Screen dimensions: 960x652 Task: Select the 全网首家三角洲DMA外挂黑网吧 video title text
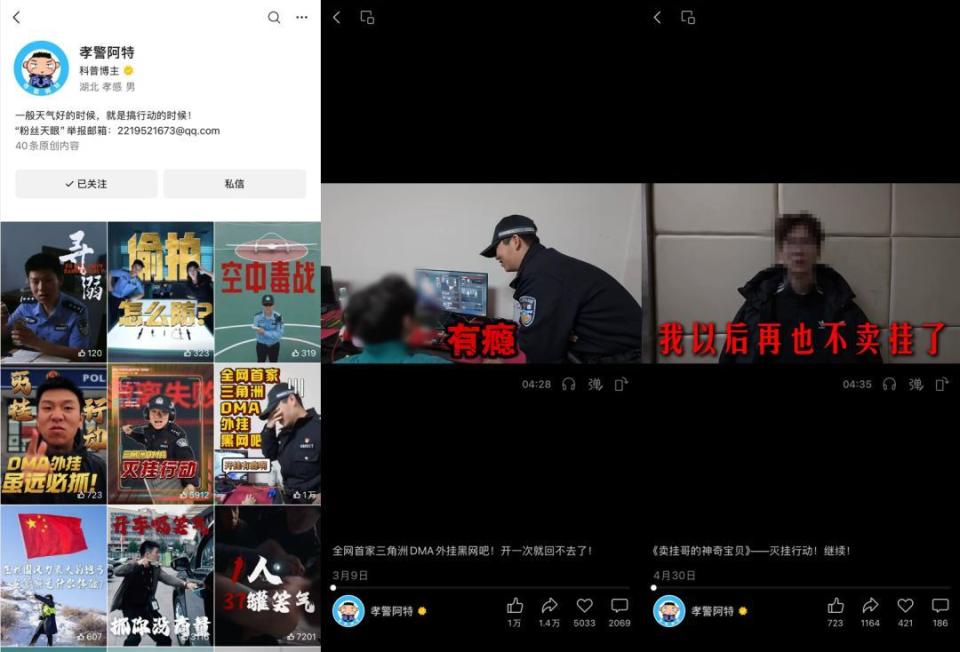462,550
